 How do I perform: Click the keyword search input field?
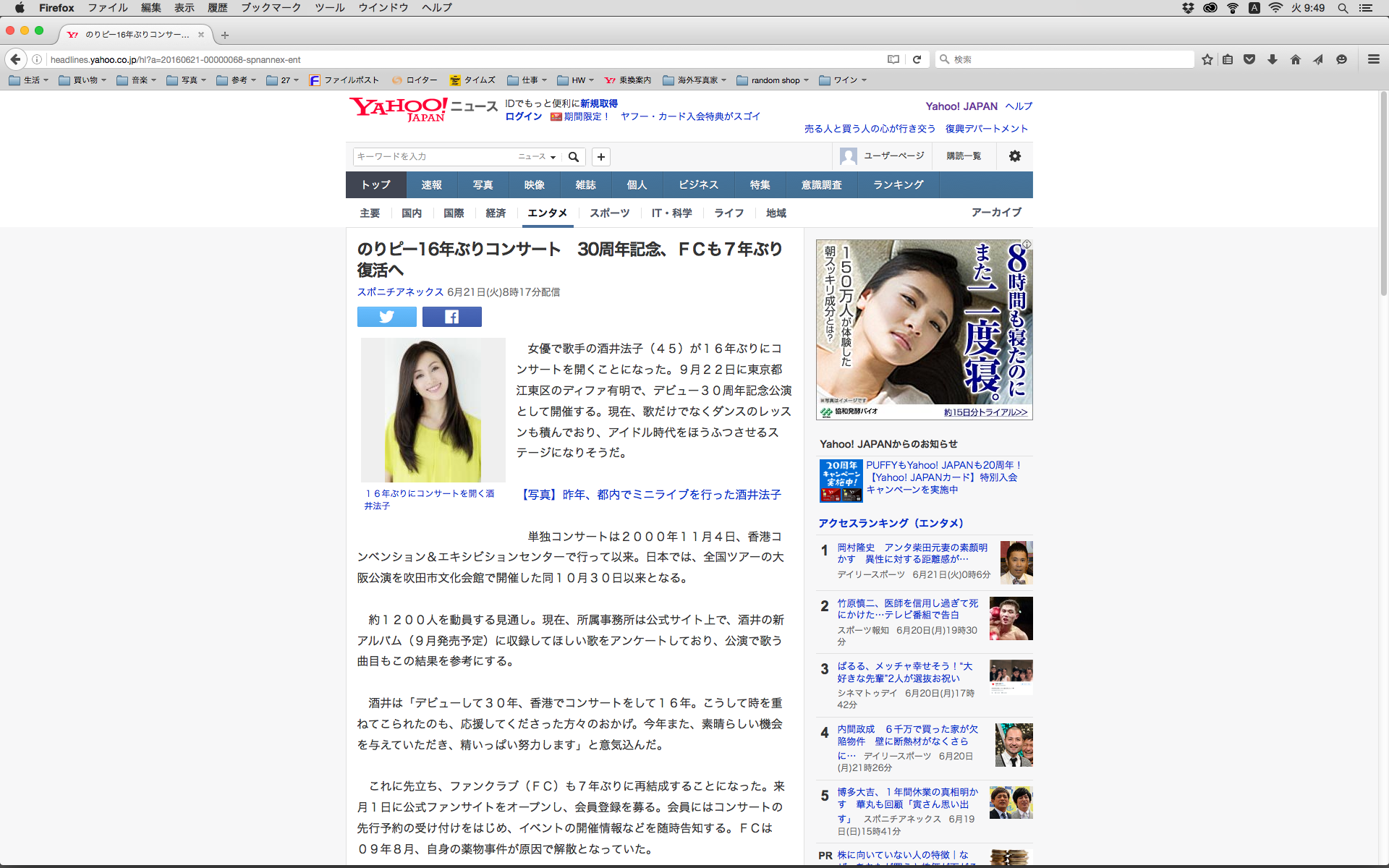click(x=434, y=157)
